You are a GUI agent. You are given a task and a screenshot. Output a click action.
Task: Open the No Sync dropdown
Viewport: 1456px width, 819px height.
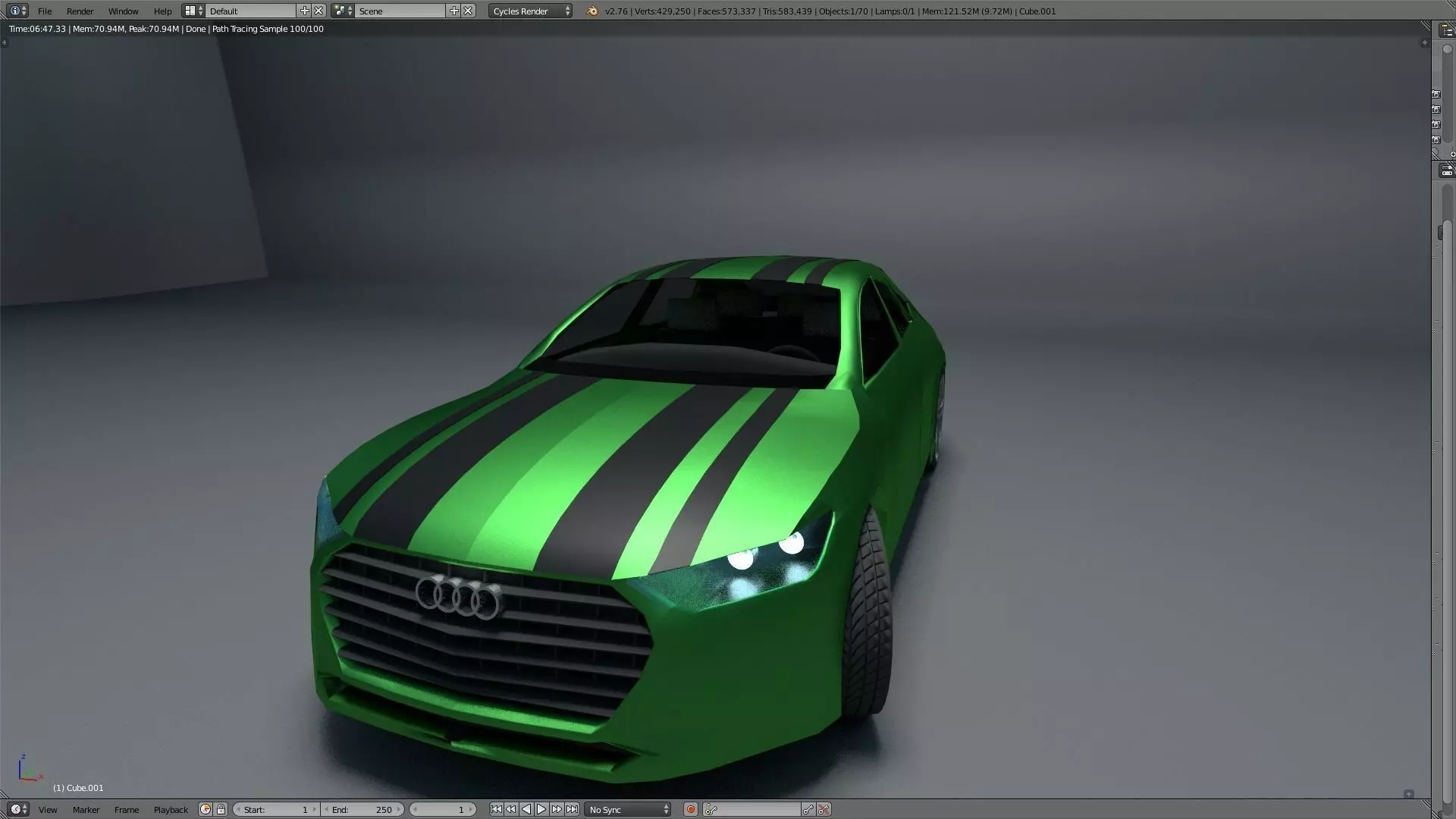(x=628, y=810)
